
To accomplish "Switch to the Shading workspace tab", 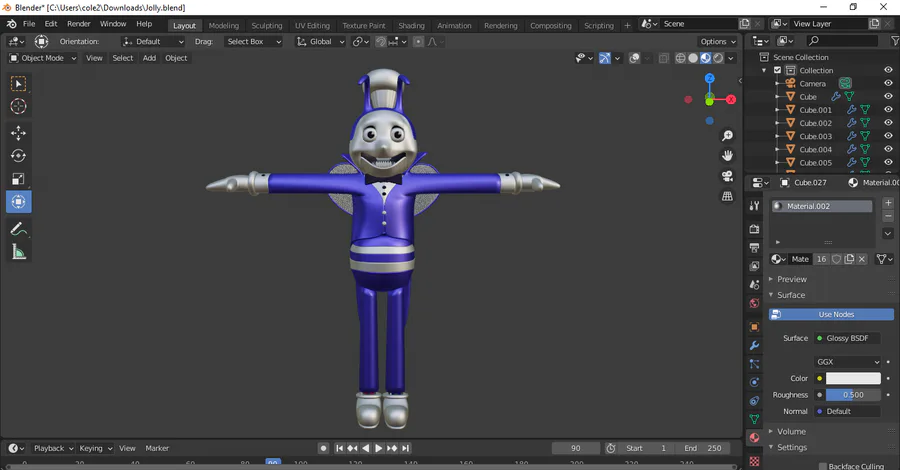I will click(x=411, y=25).
